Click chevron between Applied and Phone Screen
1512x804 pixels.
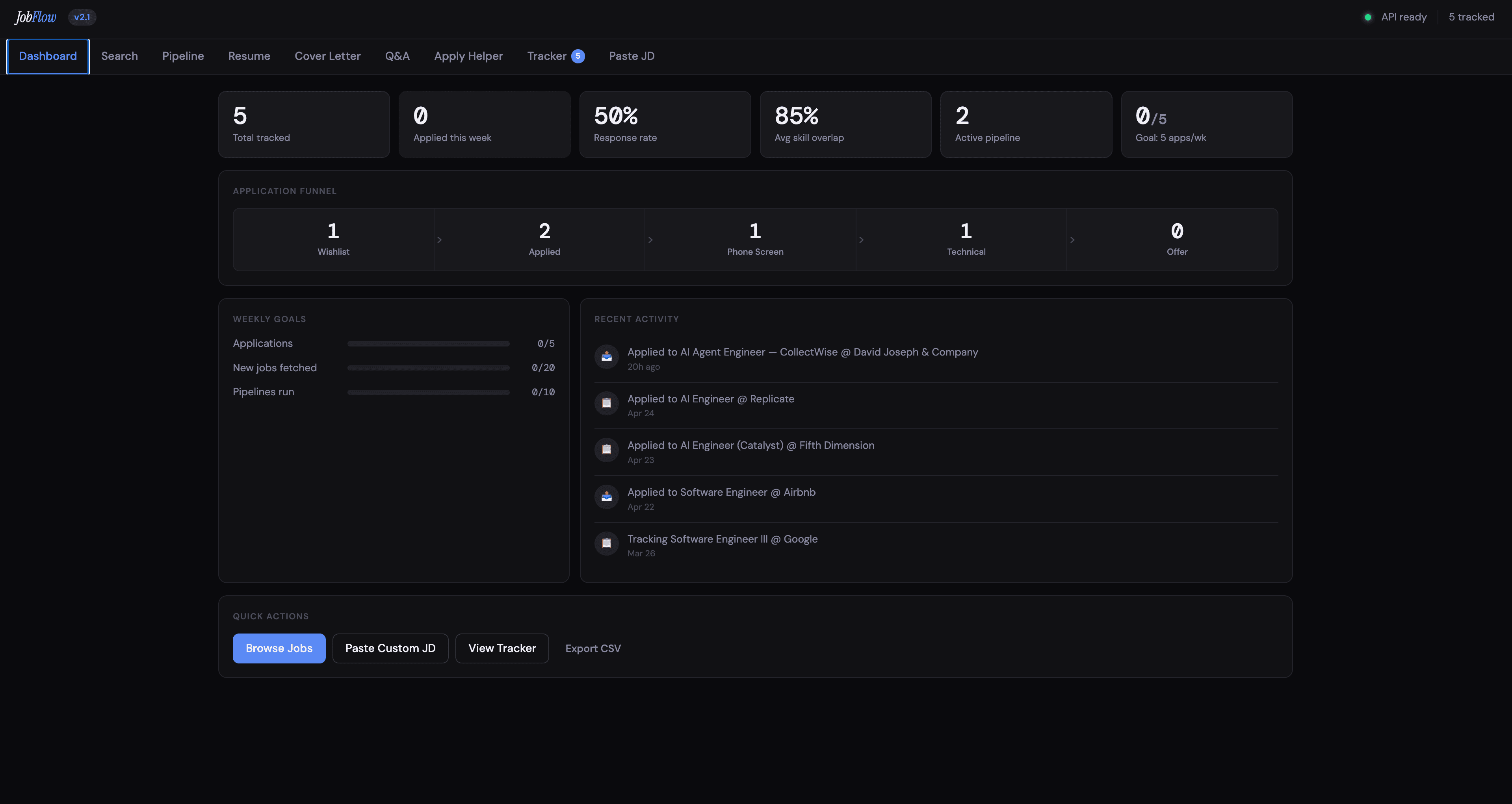[650, 240]
